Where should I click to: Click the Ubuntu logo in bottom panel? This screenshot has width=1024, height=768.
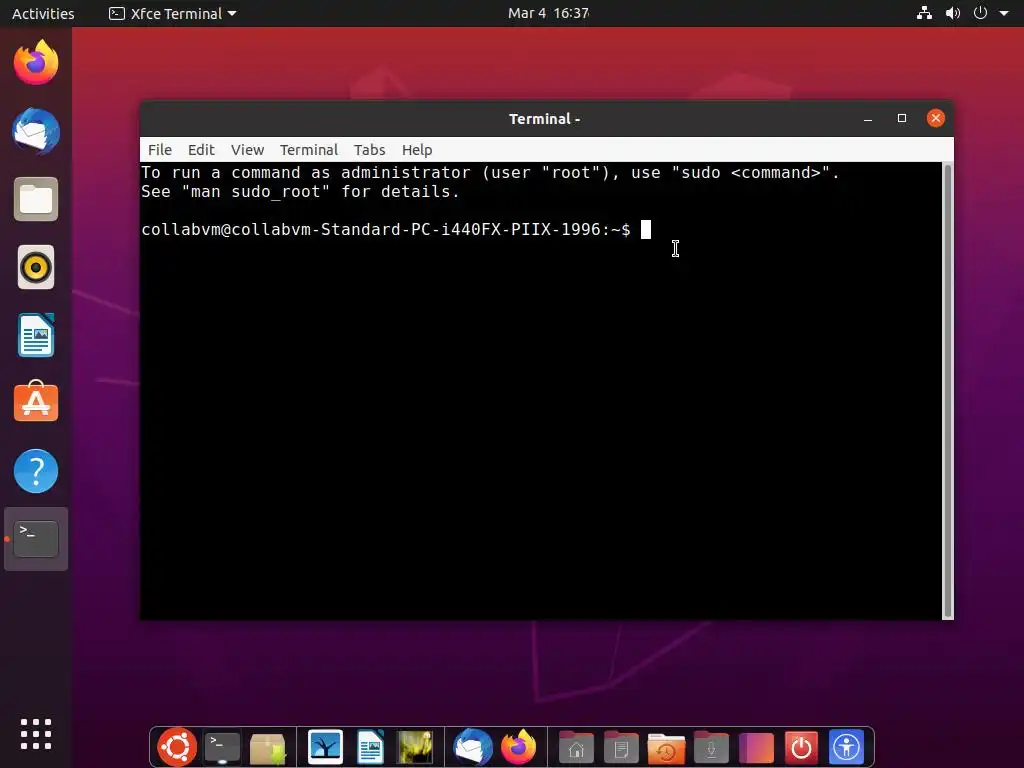[x=177, y=747]
